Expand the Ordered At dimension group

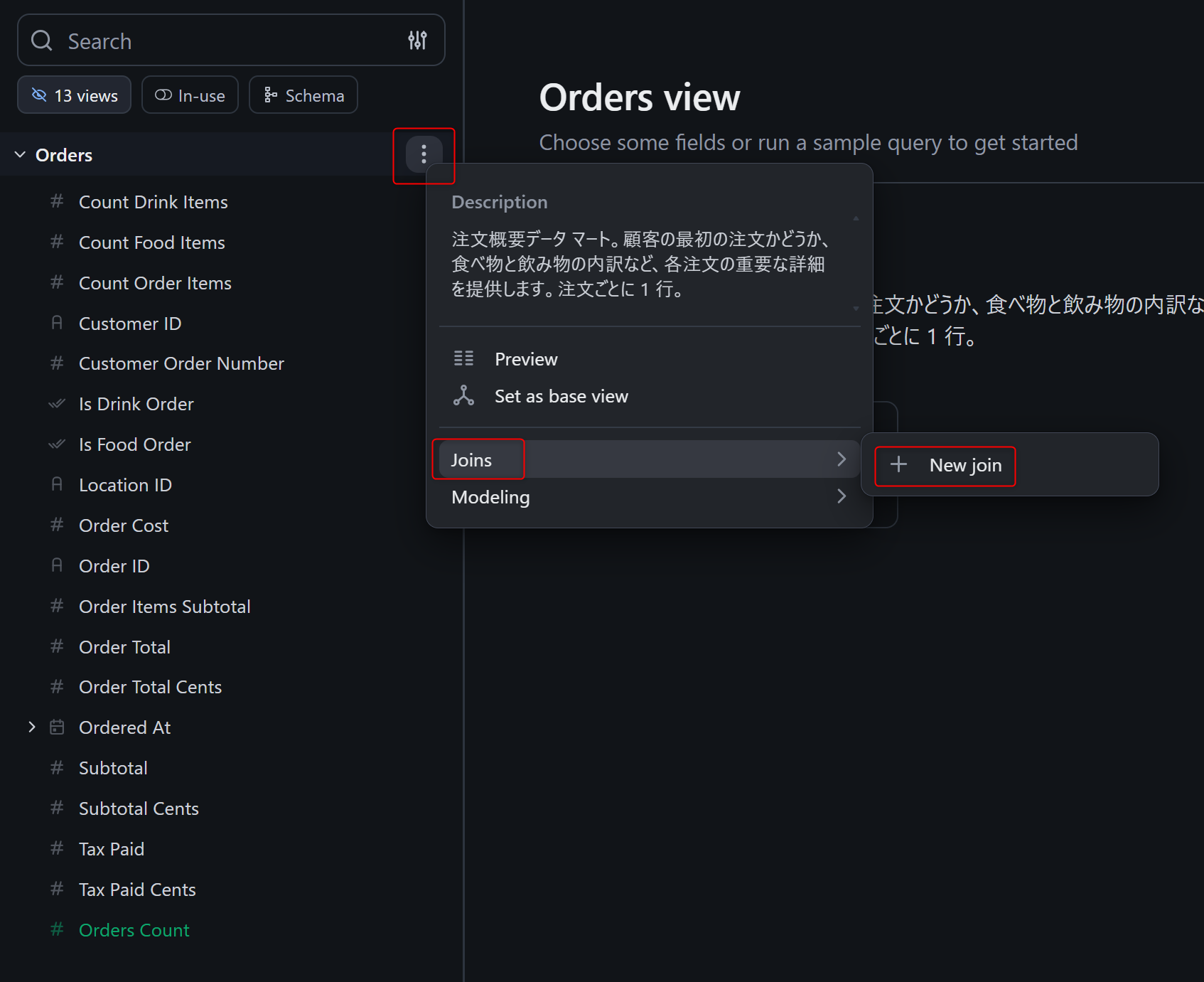32,727
